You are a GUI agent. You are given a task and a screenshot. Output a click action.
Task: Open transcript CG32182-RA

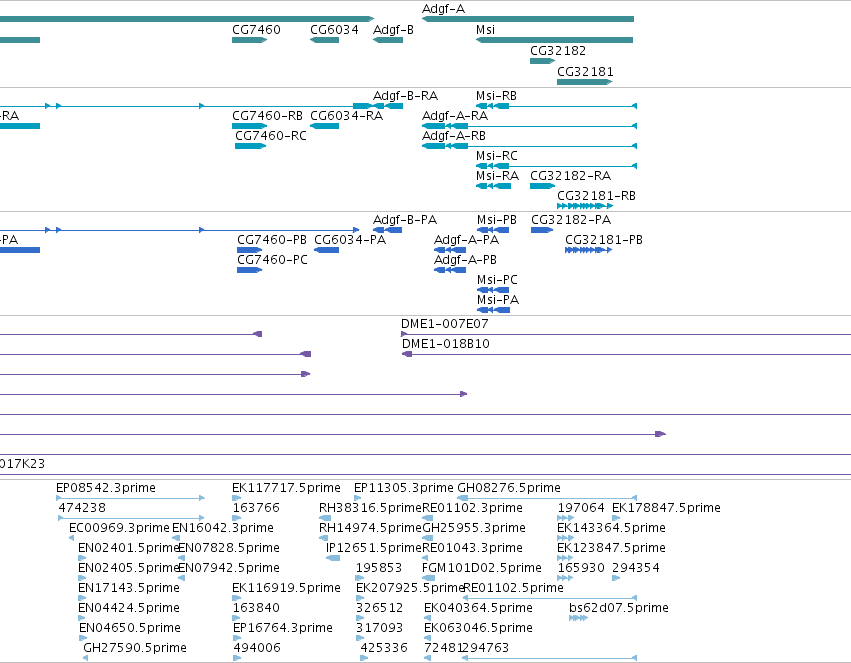[570, 176]
